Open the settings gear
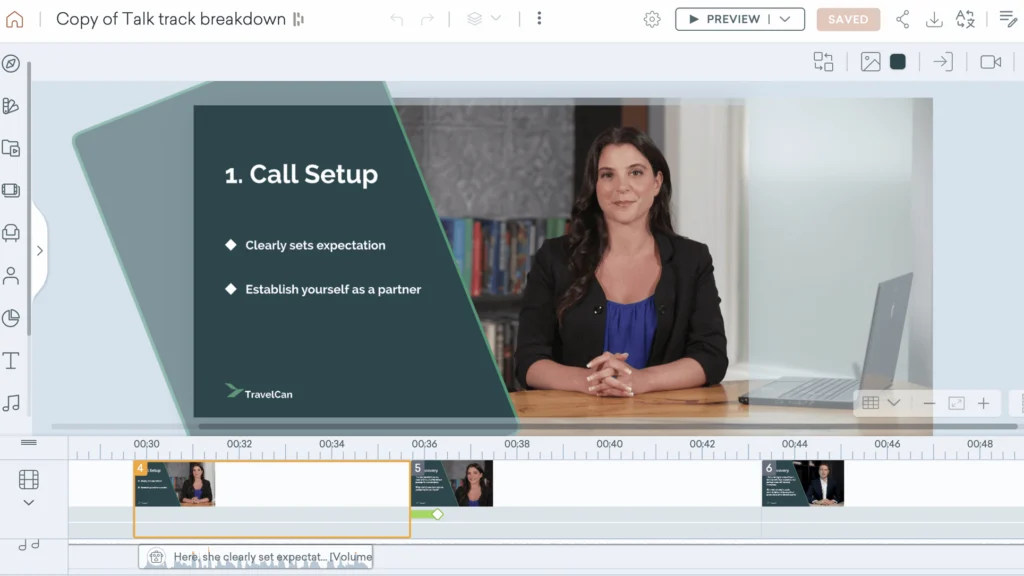The height and width of the screenshot is (576, 1024). pyautogui.click(x=652, y=19)
